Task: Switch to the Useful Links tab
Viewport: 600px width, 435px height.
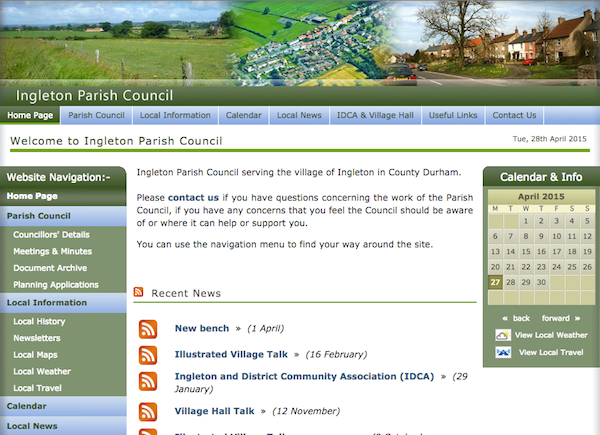Action: point(454,115)
